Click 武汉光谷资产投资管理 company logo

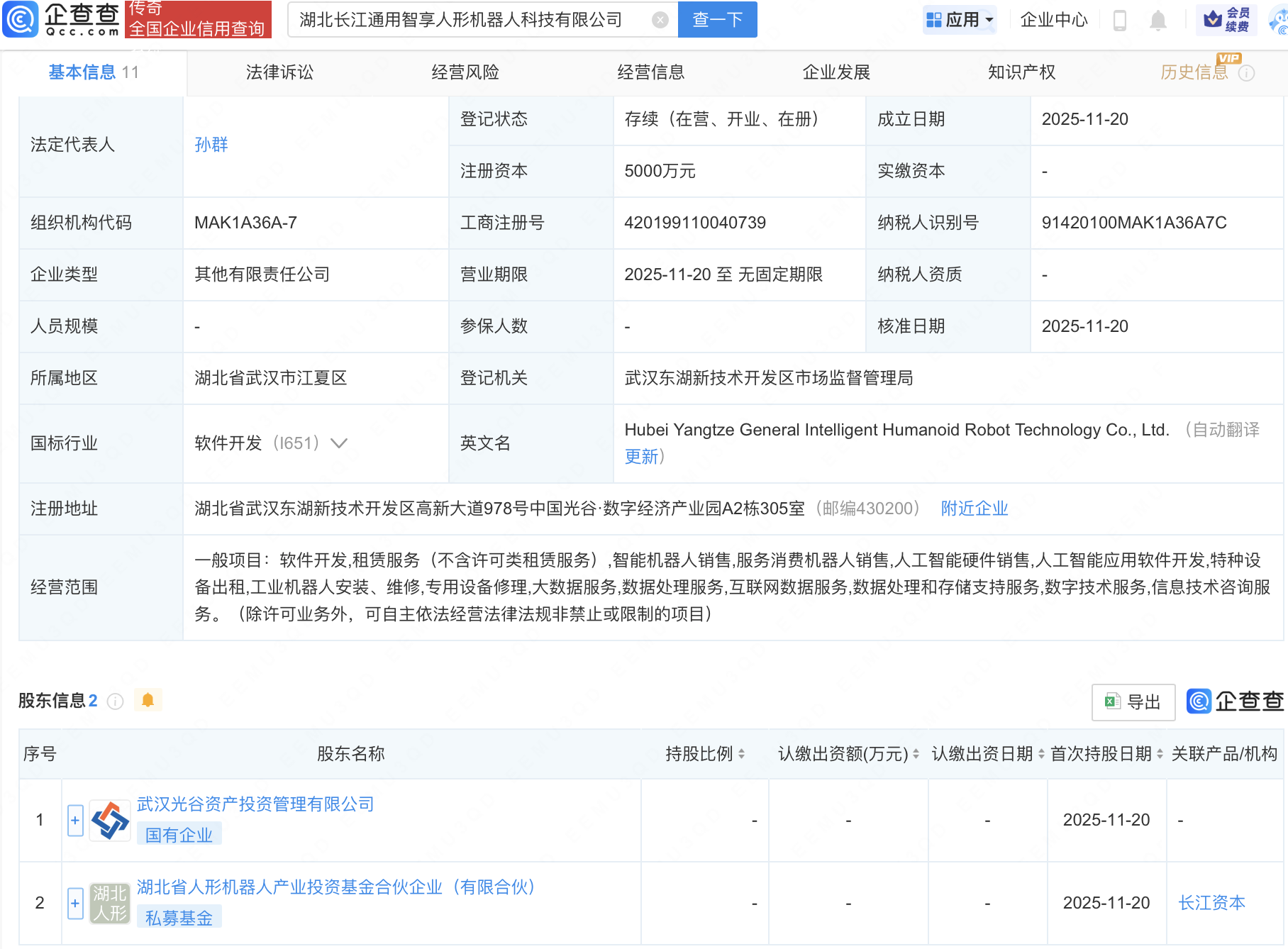coord(110,821)
